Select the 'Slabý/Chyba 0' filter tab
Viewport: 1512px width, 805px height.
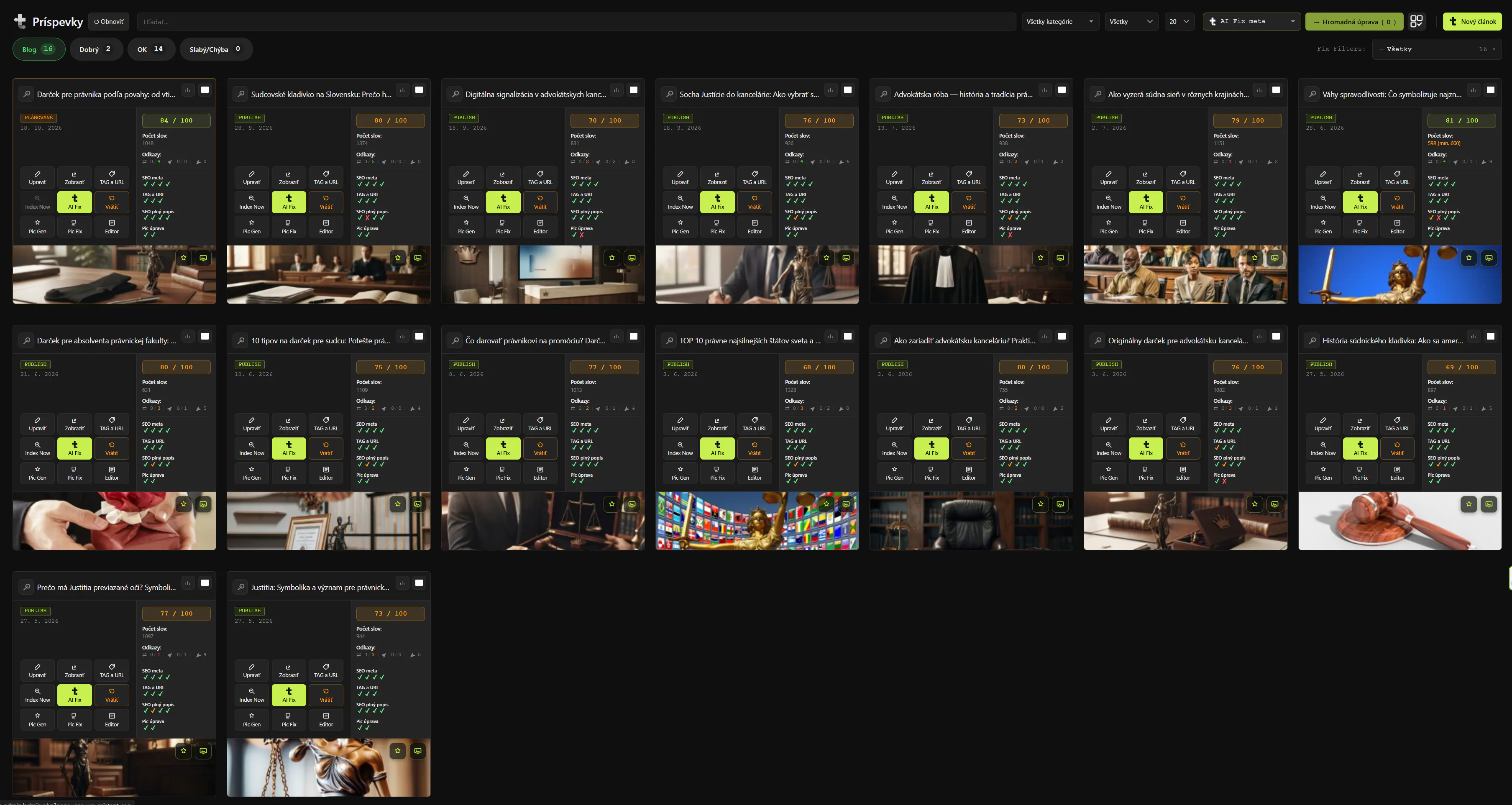click(215, 49)
